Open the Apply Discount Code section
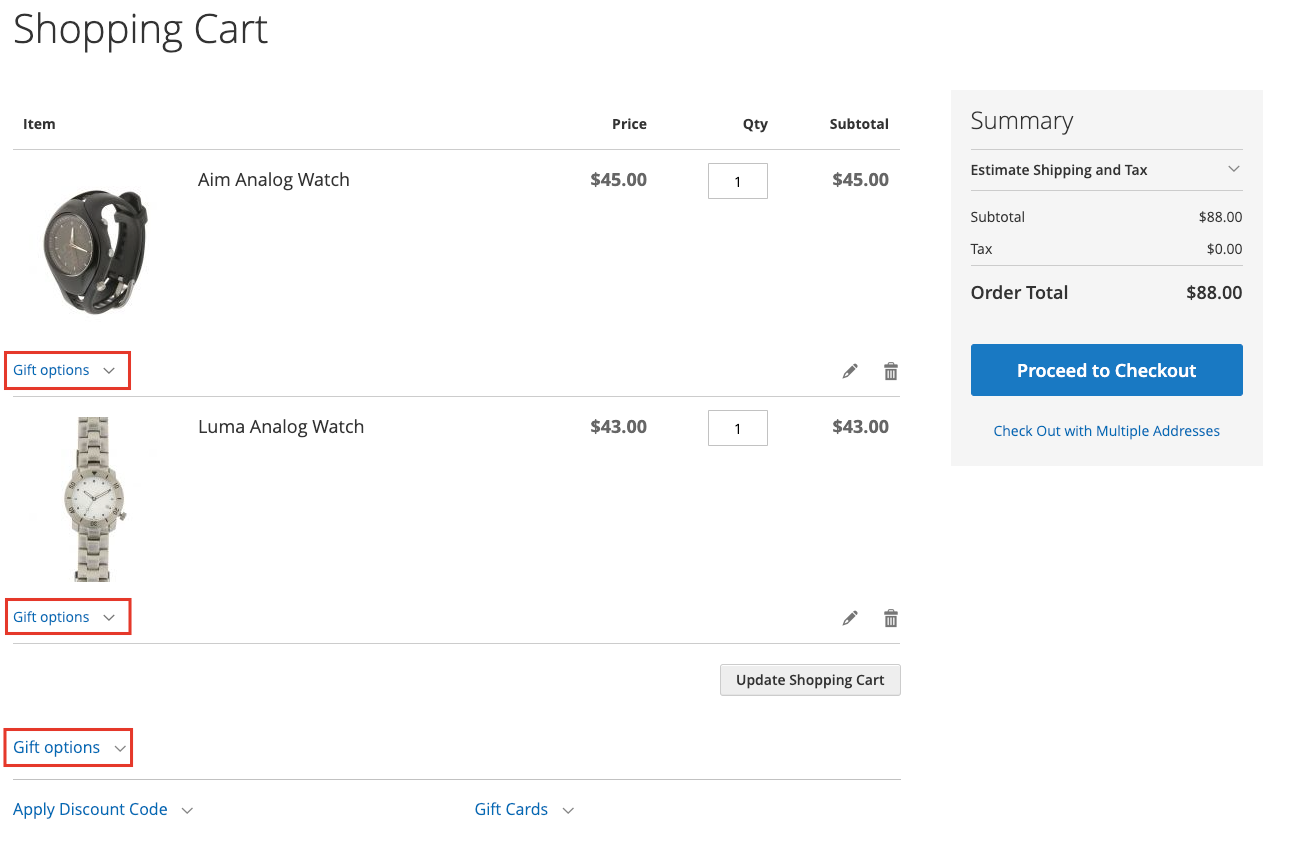 click(90, 809)
